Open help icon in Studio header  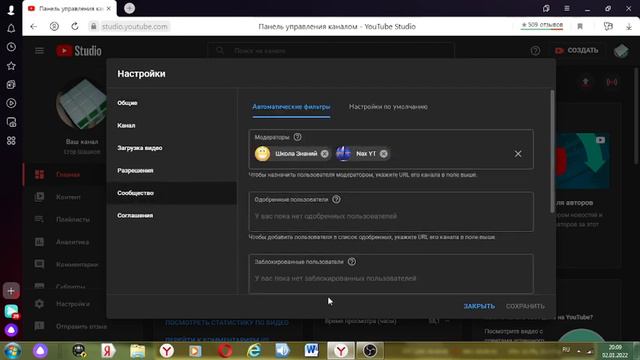535,51
